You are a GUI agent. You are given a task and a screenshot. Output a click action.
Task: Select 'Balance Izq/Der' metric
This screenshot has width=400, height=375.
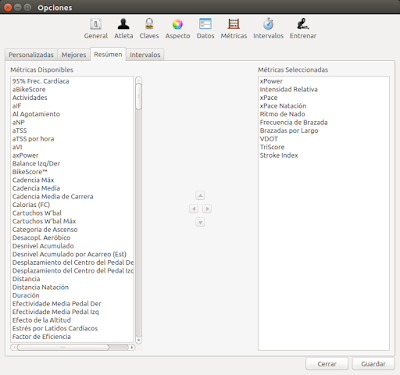[x=72, y=163]
